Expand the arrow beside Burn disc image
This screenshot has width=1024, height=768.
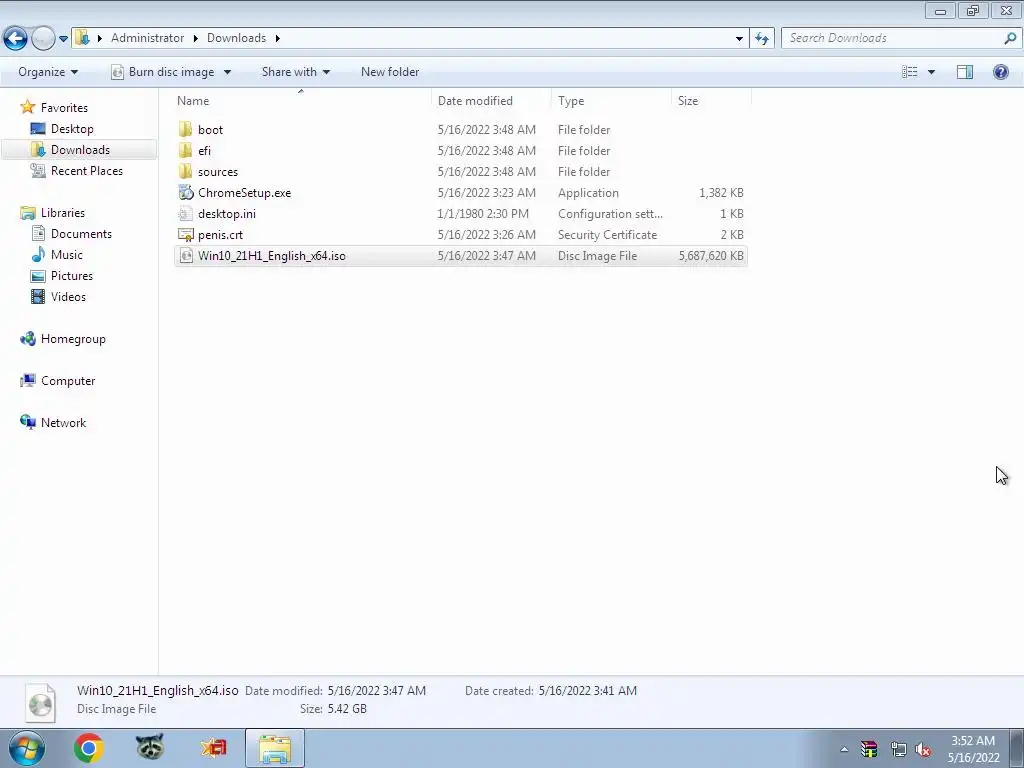(x=227, y=72)
